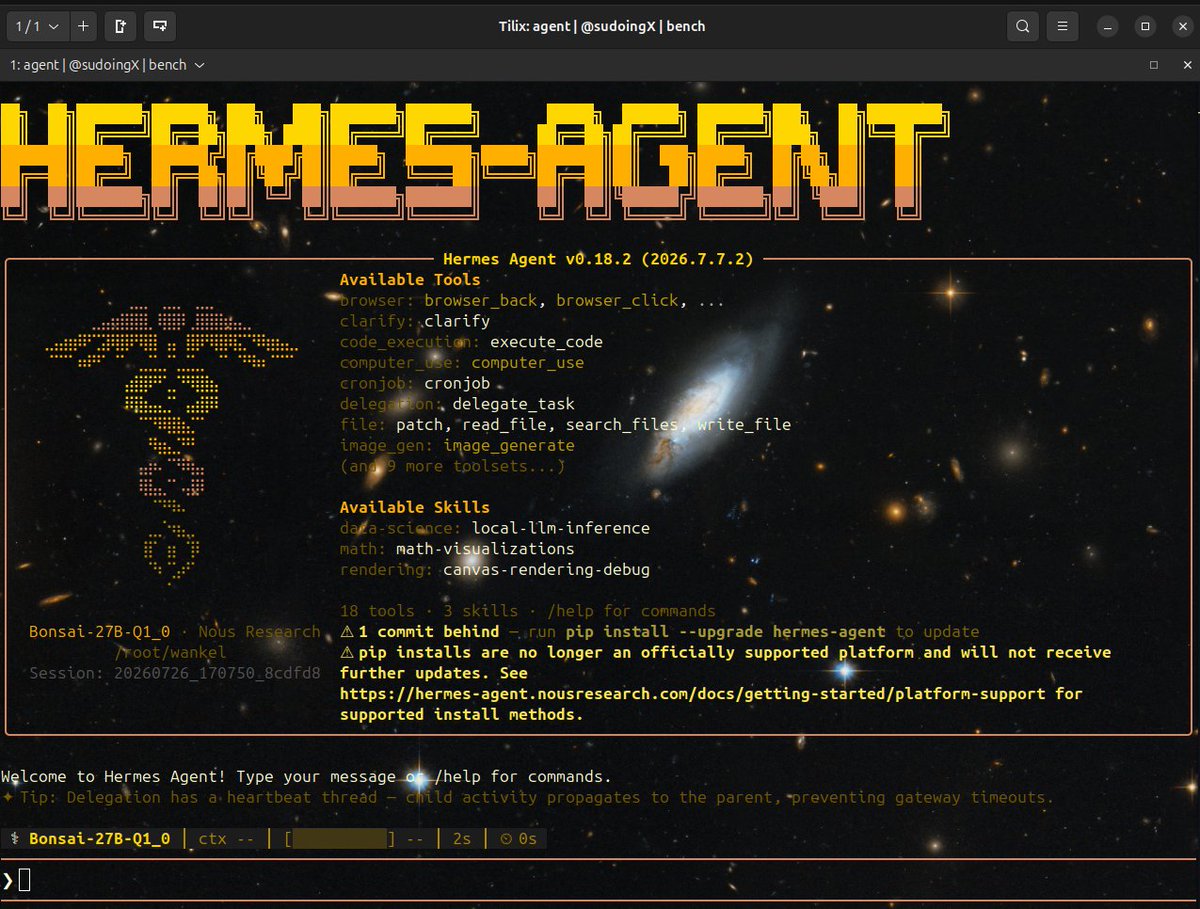Click 'Available Skills' heading
This screenshot has width=1200, height=909.
pyautogui.click(x=415, y=507)
